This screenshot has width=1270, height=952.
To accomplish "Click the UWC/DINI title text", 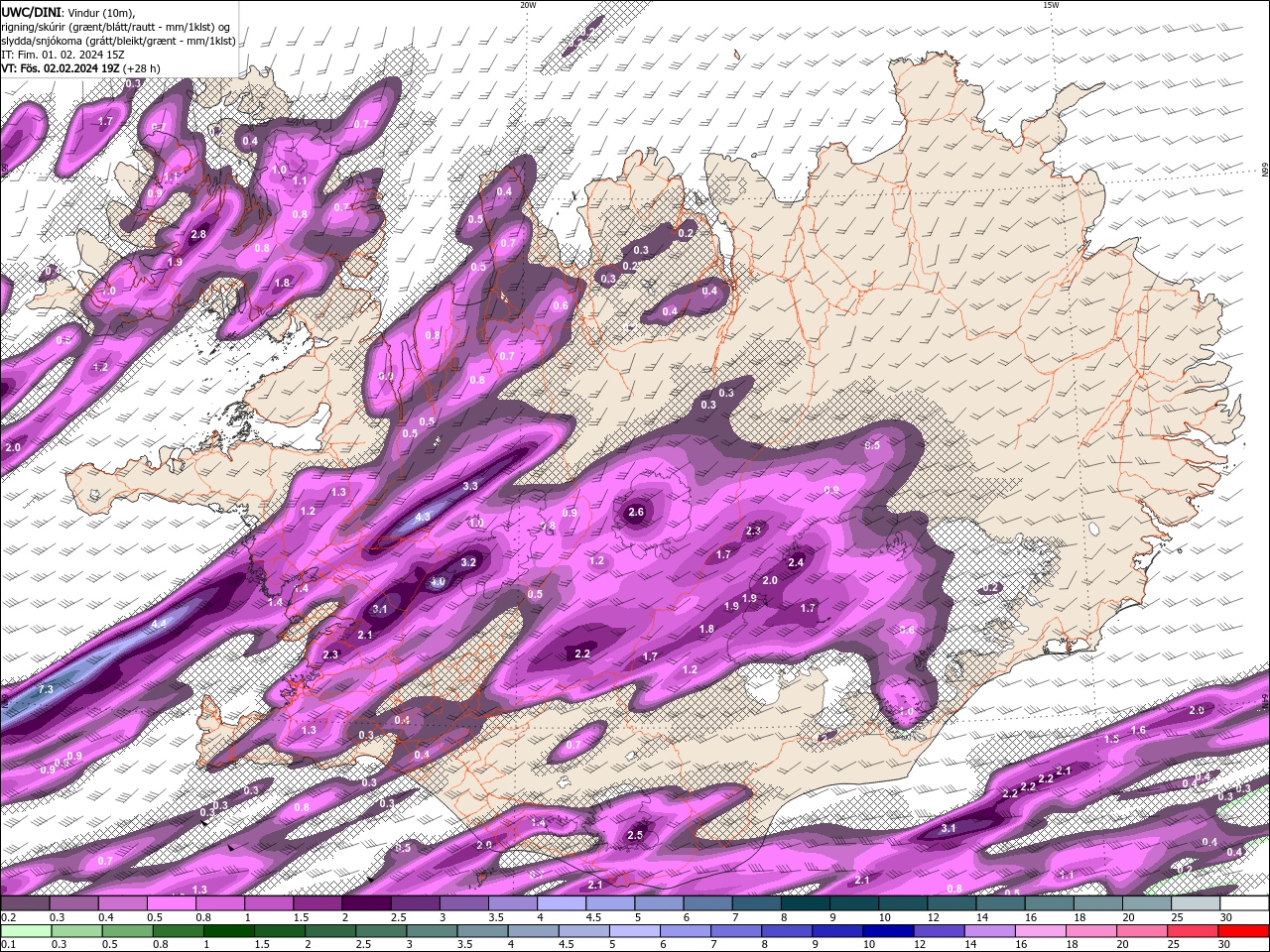I will pos(32,12).
